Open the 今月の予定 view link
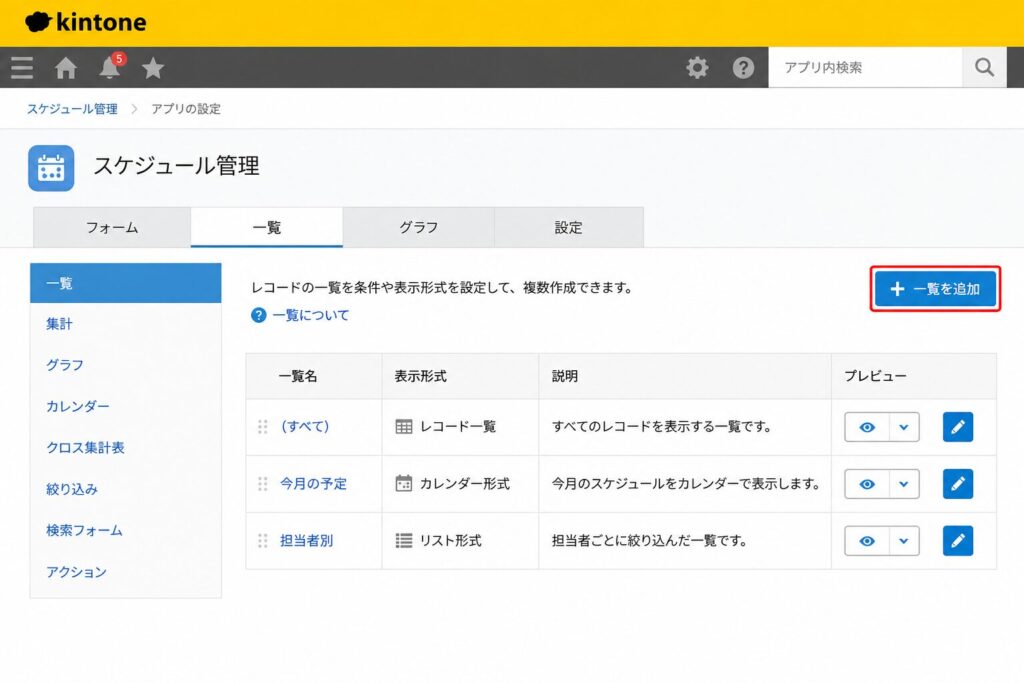Screen dimensions: 1024x683 (x=313, y=484)
